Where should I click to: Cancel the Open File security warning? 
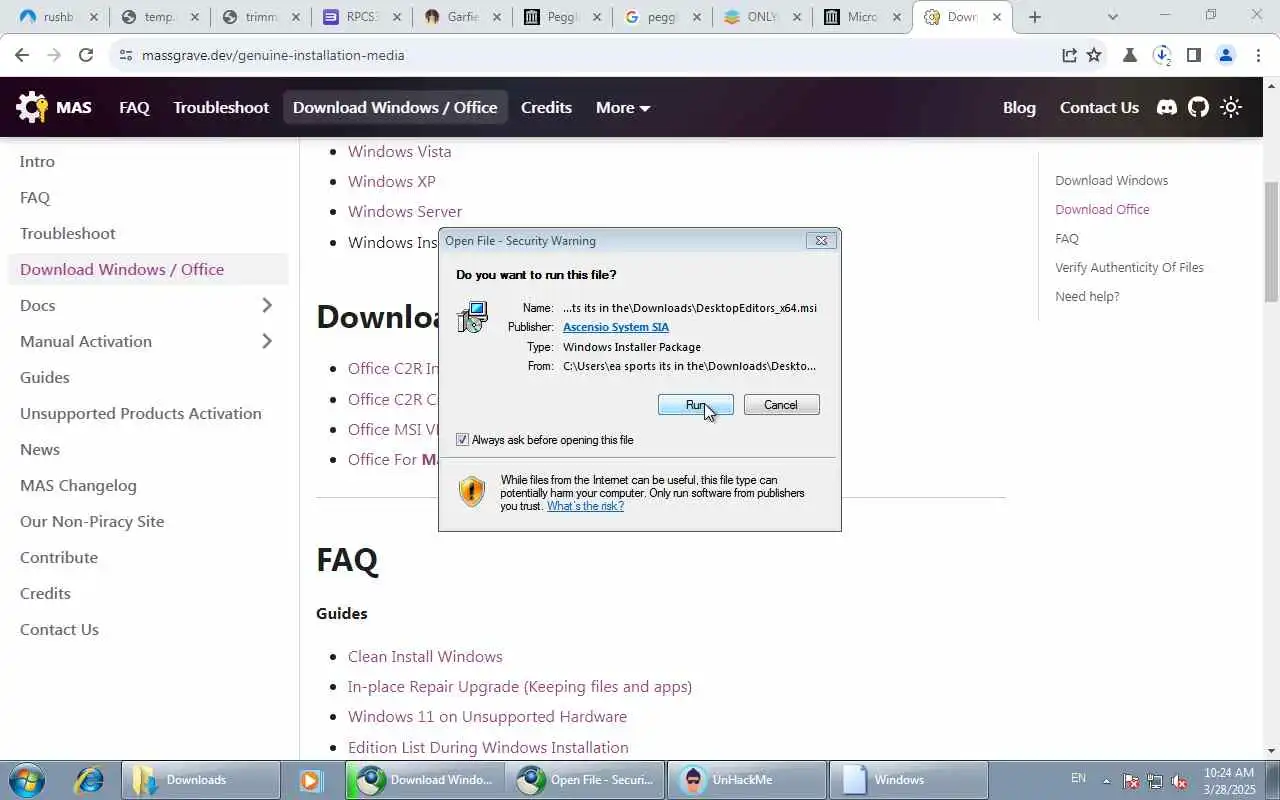pos(781,405)
